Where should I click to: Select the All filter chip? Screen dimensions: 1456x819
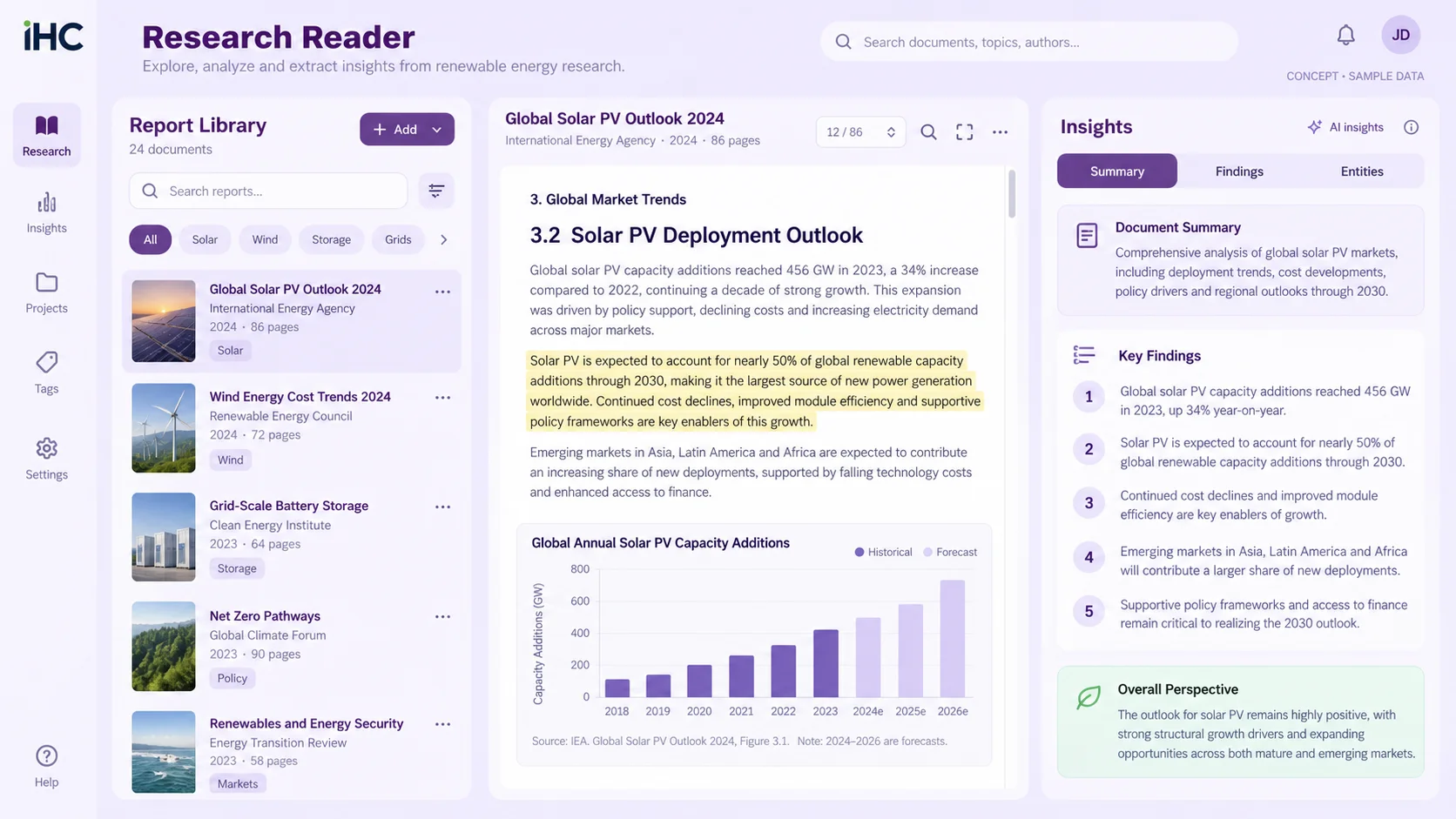pyautogui.click(x=151, y=239)
